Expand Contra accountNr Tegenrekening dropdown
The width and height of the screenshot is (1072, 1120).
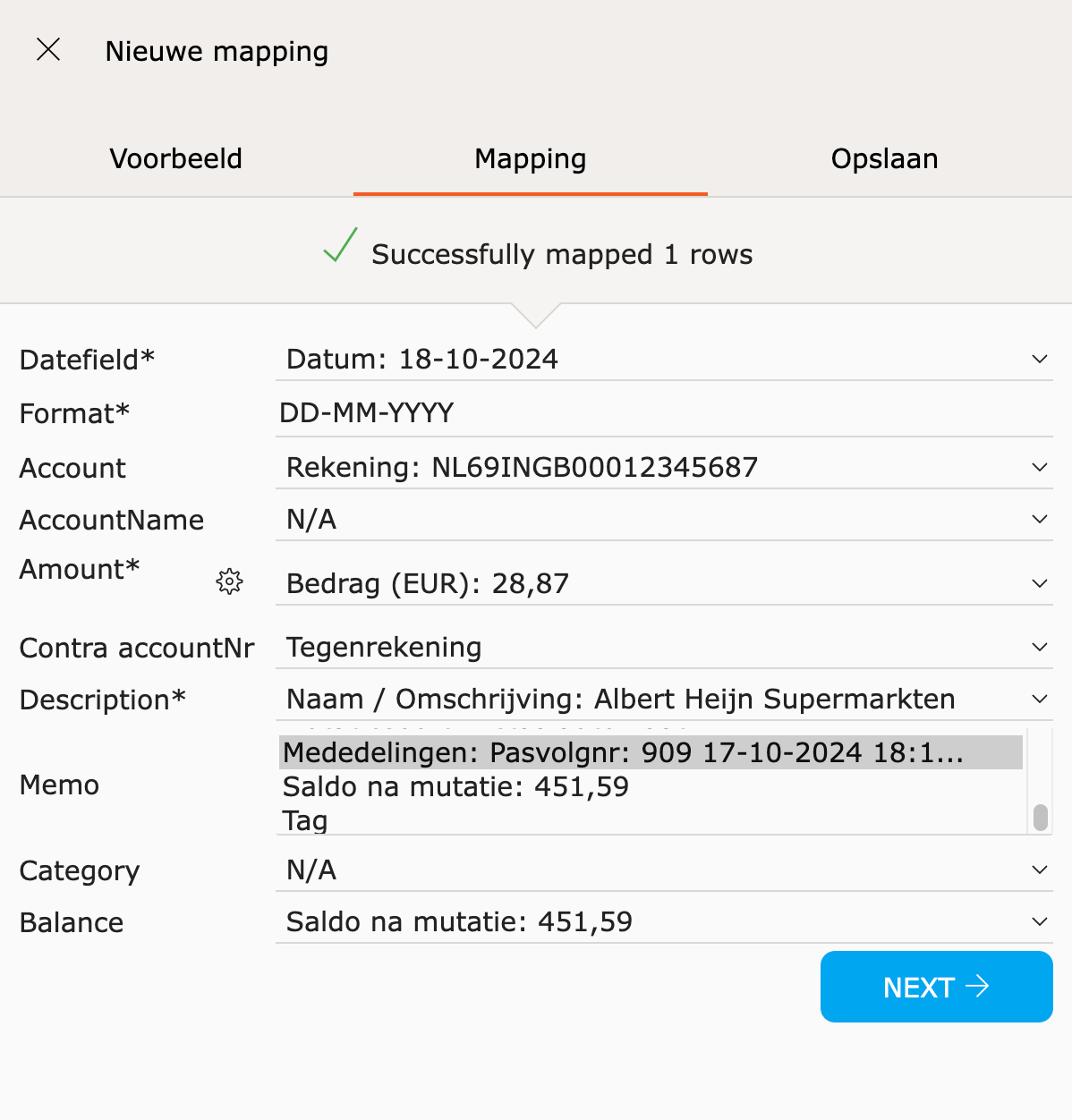(664, 648)
